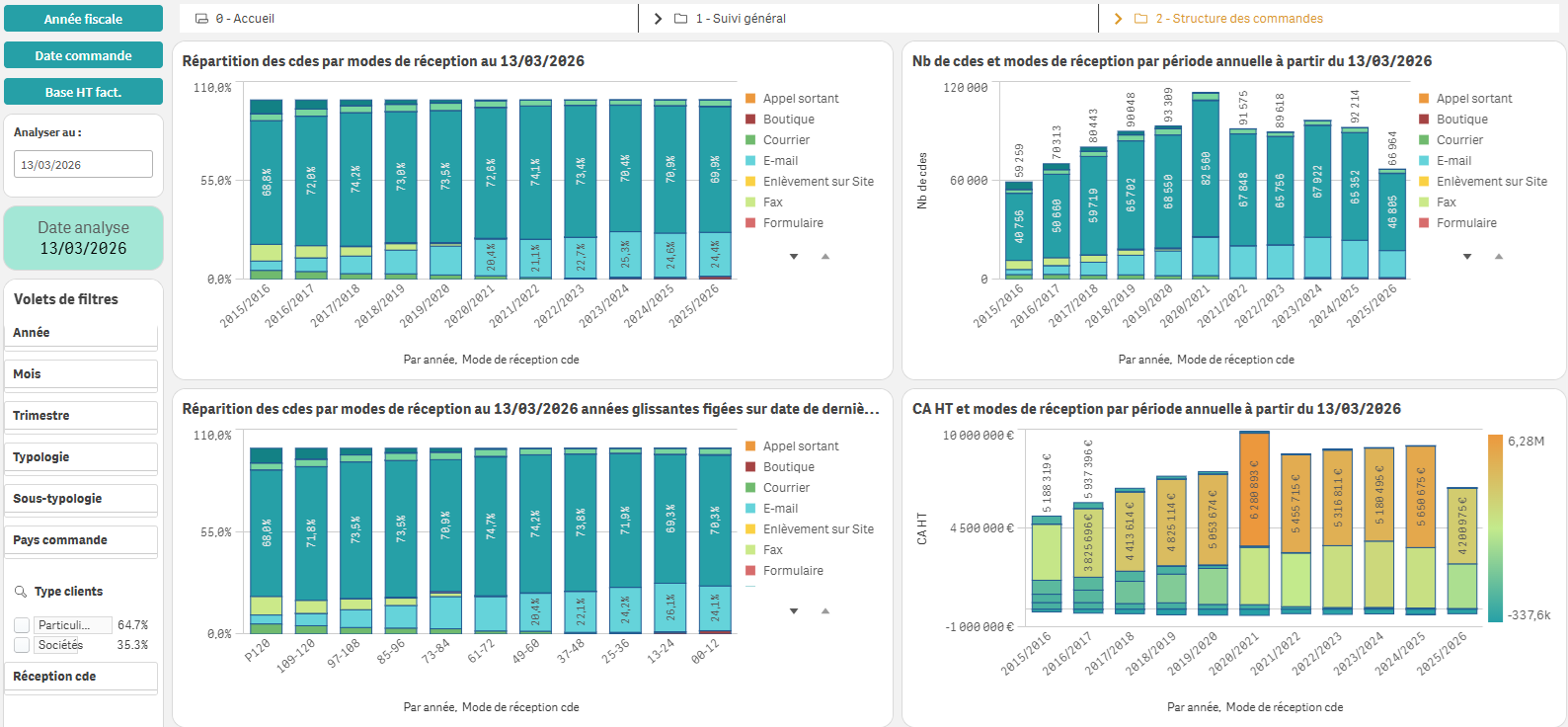1568x727 pixels.
Task: Tick the Sociétés checkbox under Type clients
Action: pyautogui.click(x=22, y=645)
